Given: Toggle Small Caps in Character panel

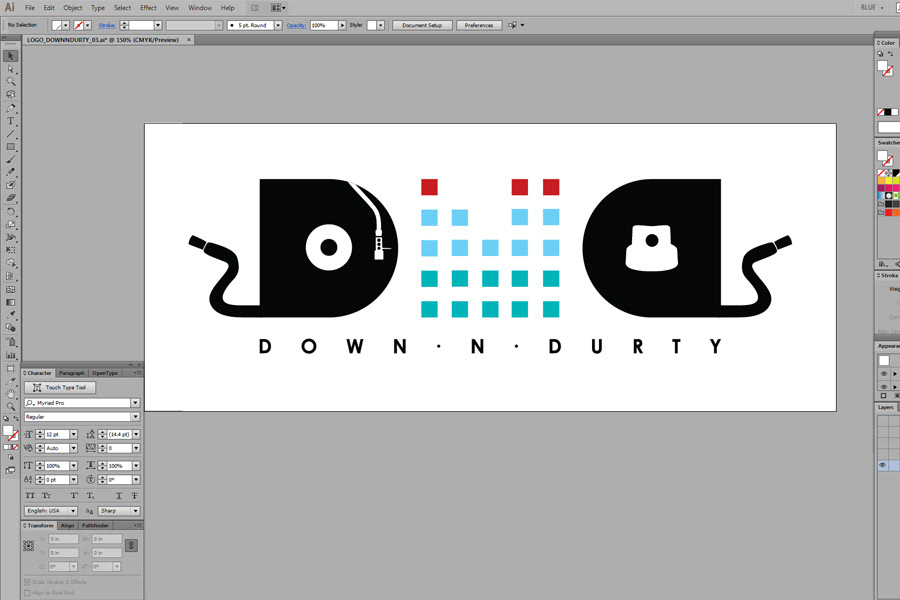Looking at the screenshot, I should click(46, 496).
